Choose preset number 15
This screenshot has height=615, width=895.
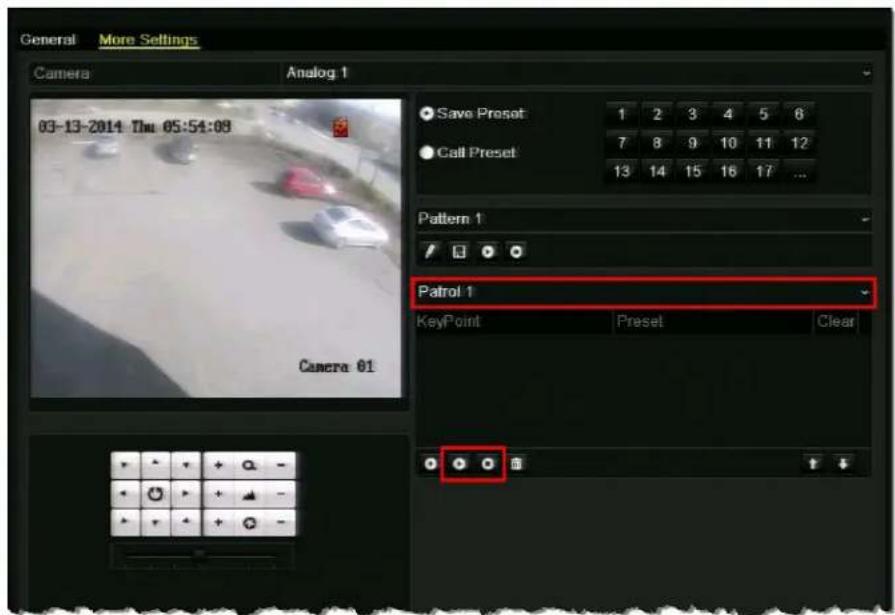[x=692, y=171]
